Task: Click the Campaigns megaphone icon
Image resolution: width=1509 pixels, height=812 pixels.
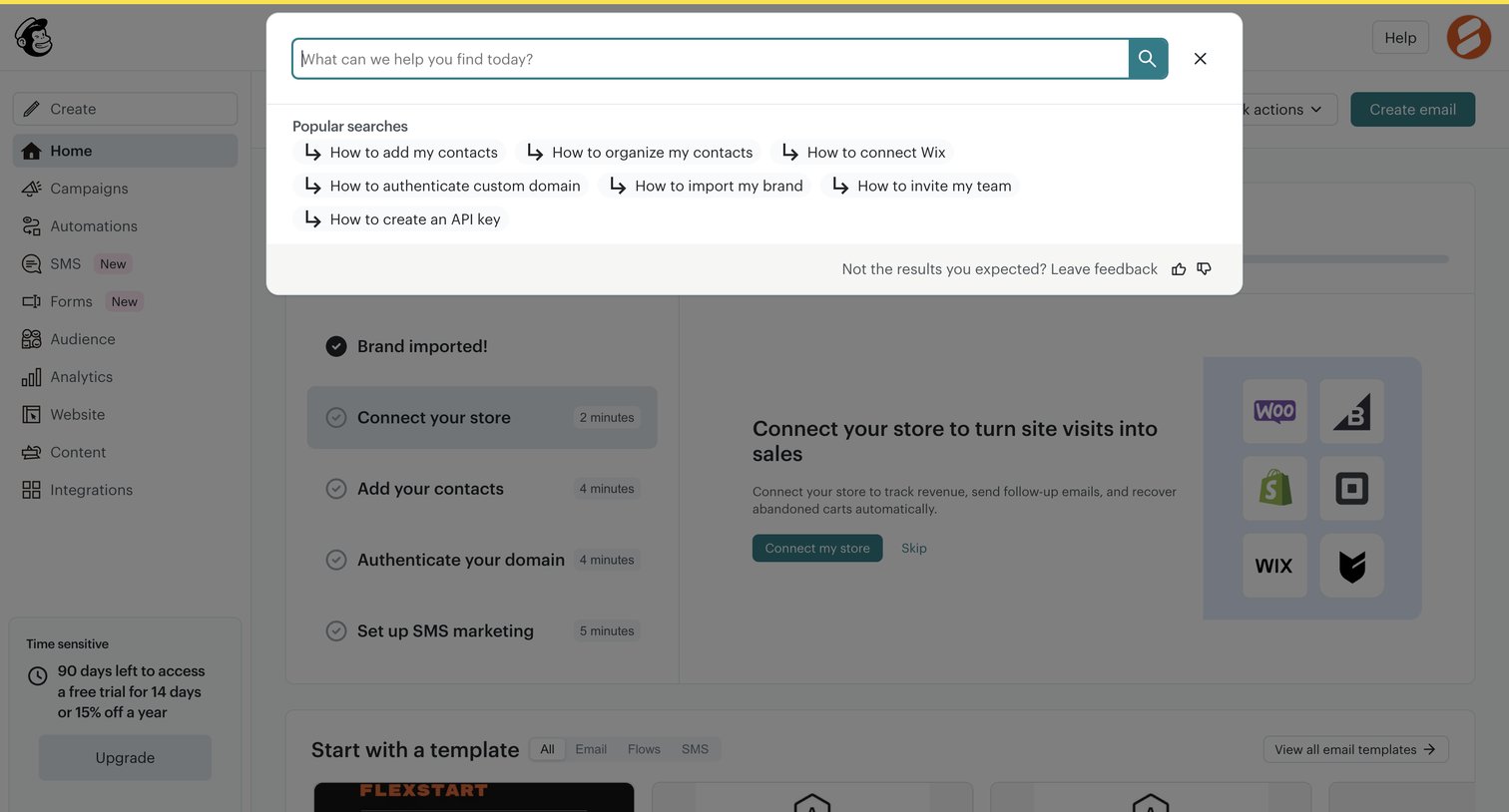Action: (x=32, y=189)
